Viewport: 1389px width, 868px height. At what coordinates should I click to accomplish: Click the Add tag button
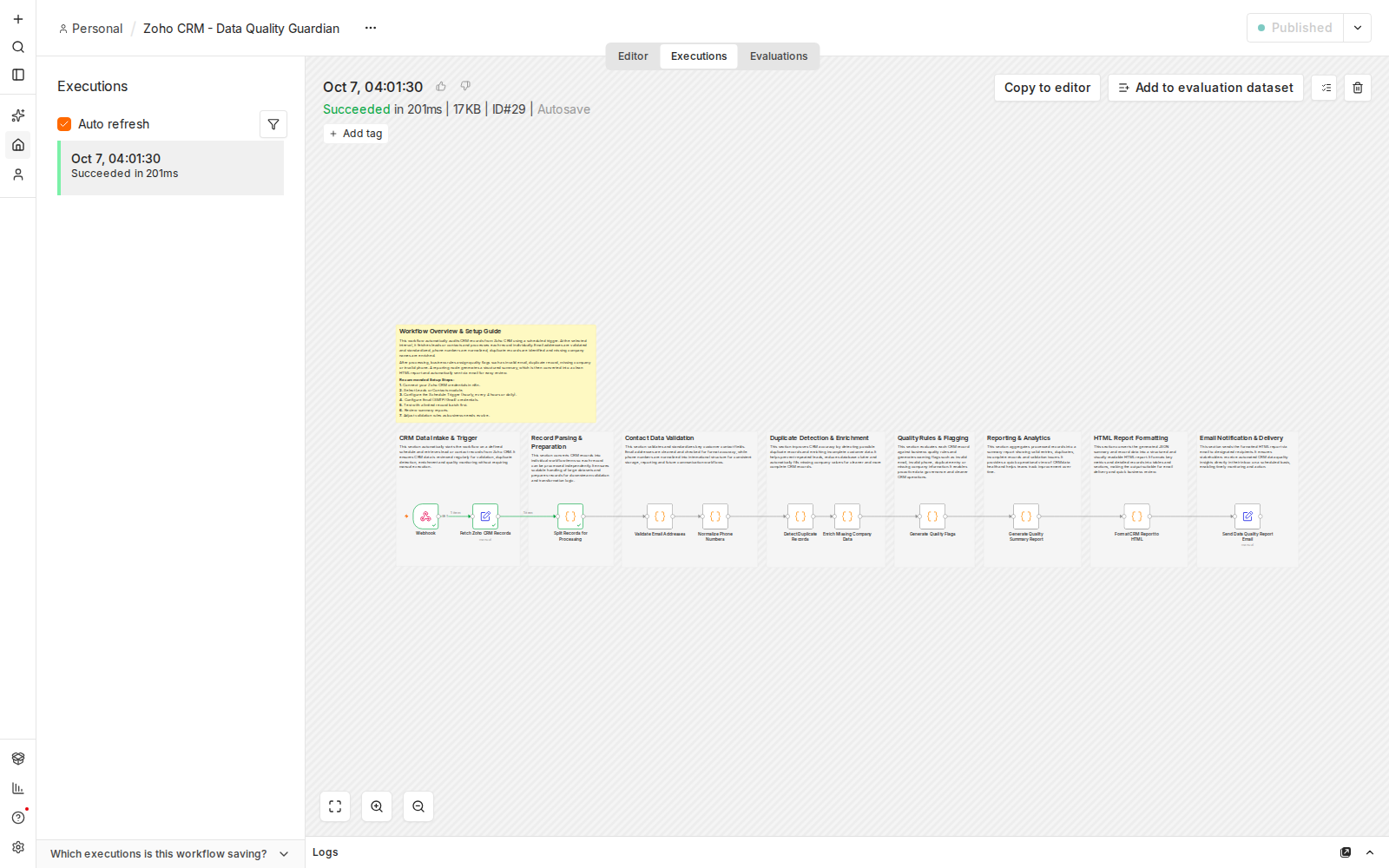pos(356,134)
